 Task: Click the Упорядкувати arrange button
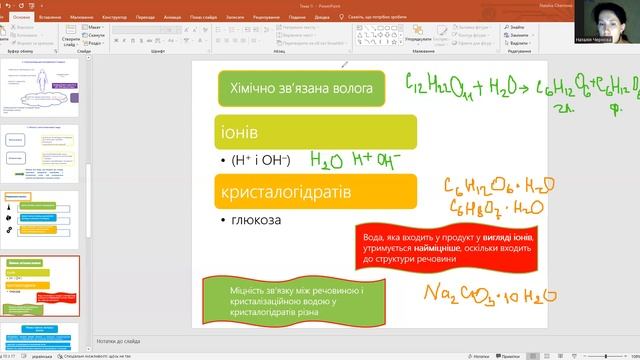(418, 34)
